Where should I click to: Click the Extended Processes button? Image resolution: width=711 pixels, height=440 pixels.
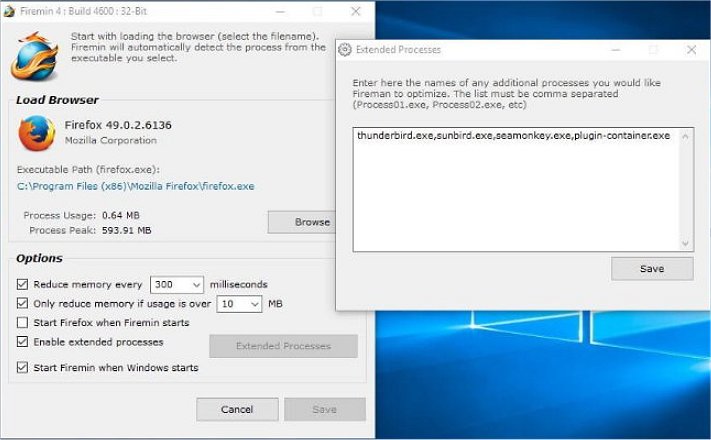click(283, 346)
